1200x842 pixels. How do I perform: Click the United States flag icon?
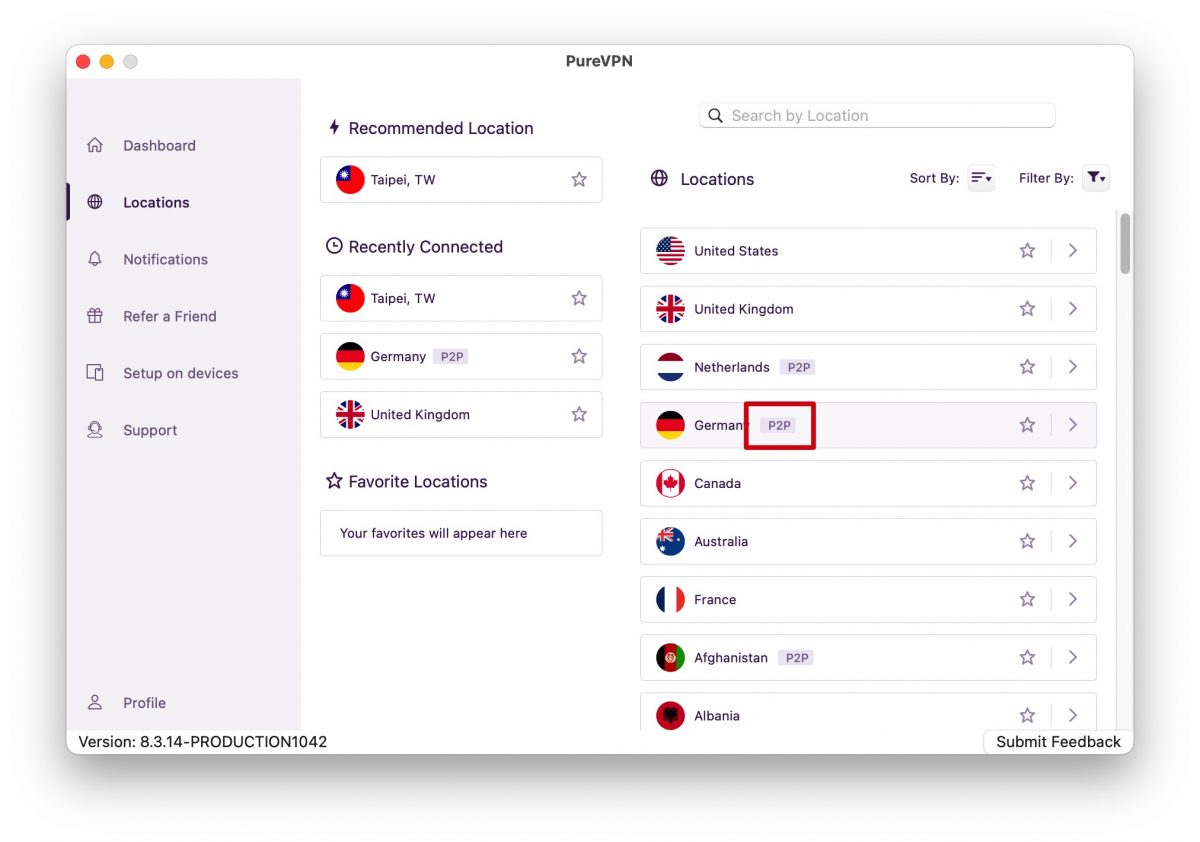tap(670, 251)
